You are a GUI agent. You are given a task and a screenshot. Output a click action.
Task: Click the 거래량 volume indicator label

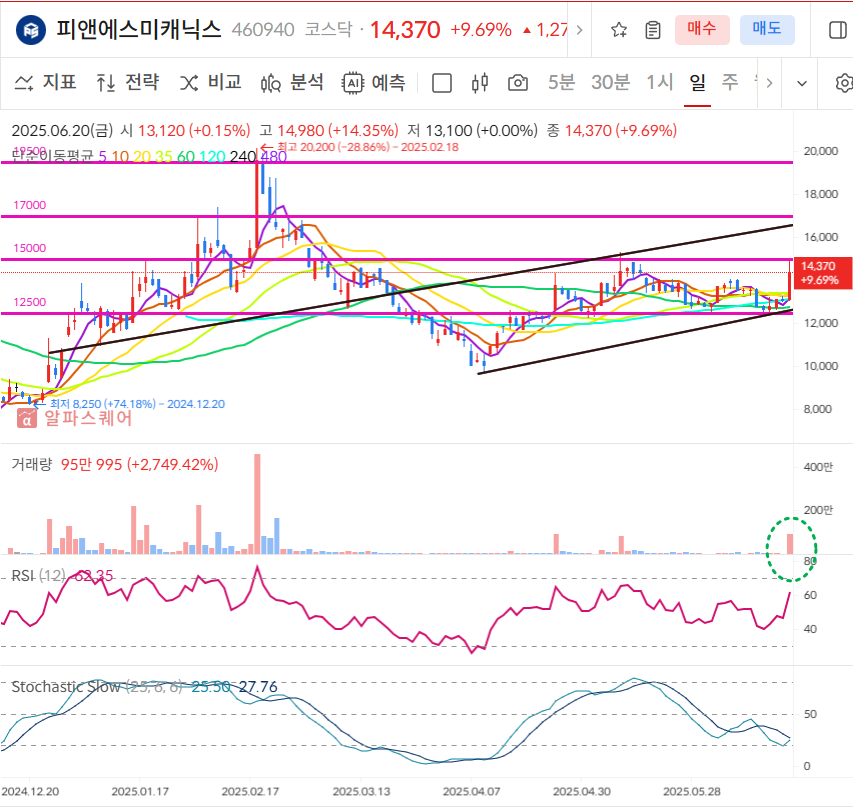[x=32, y=464]
